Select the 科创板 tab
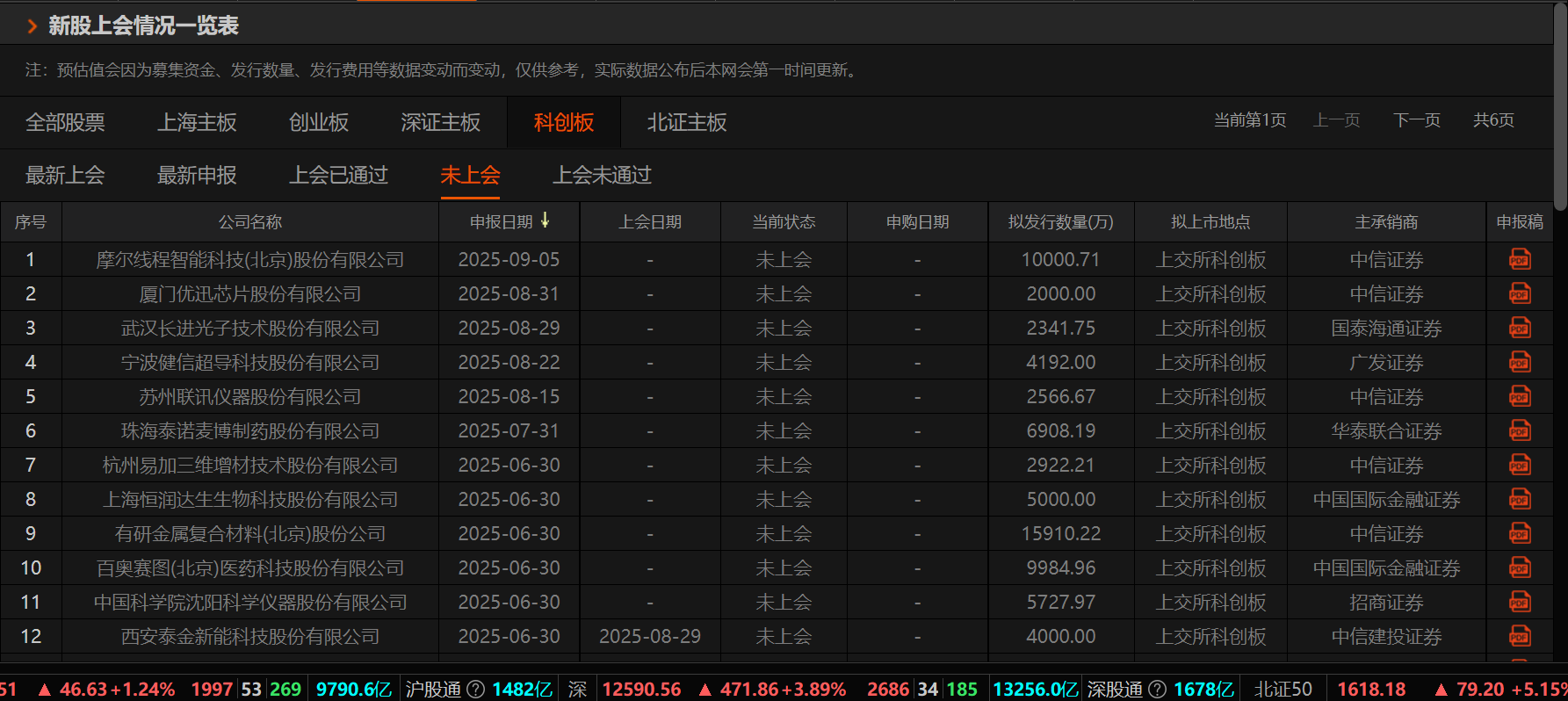This screenshot has height=701, width=1568. click(564, 122)
